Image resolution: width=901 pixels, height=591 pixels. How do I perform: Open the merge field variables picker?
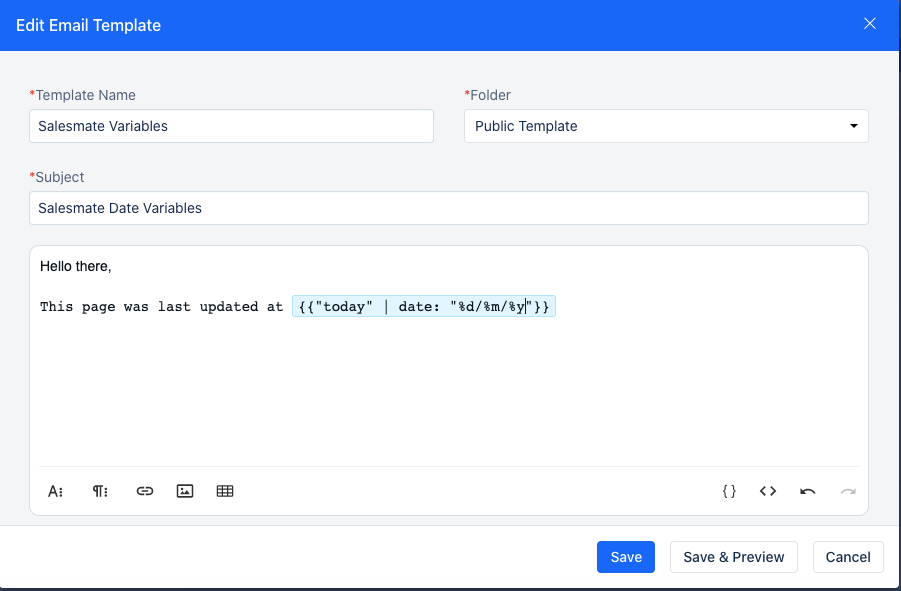coord(728,490)
